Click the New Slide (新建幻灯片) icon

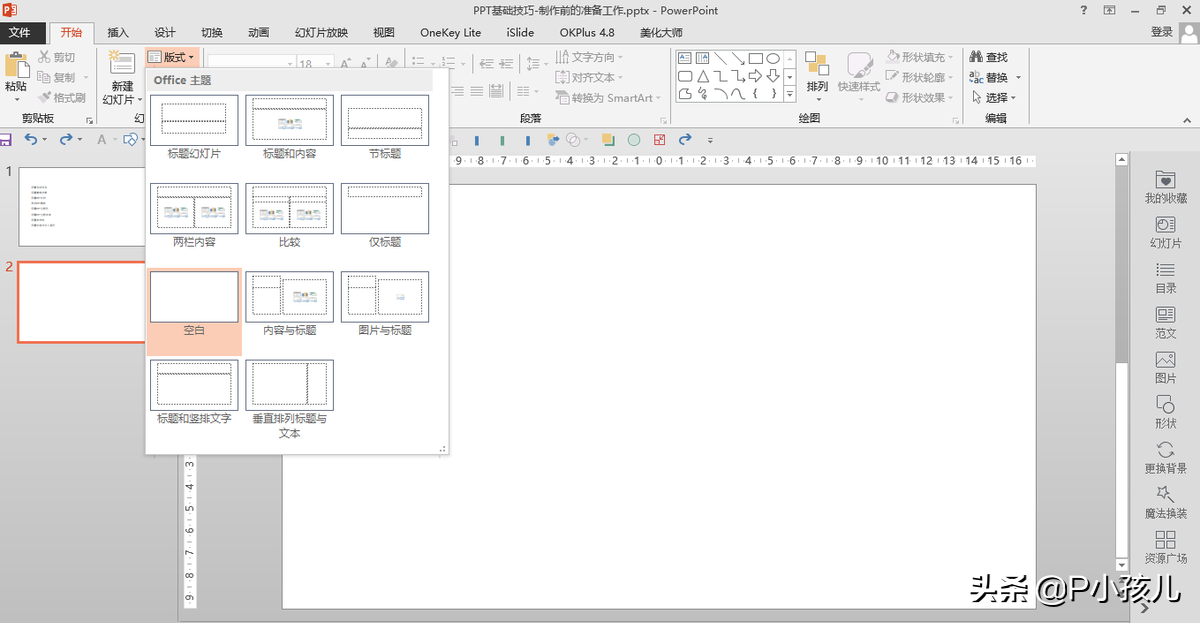point(122,64)
